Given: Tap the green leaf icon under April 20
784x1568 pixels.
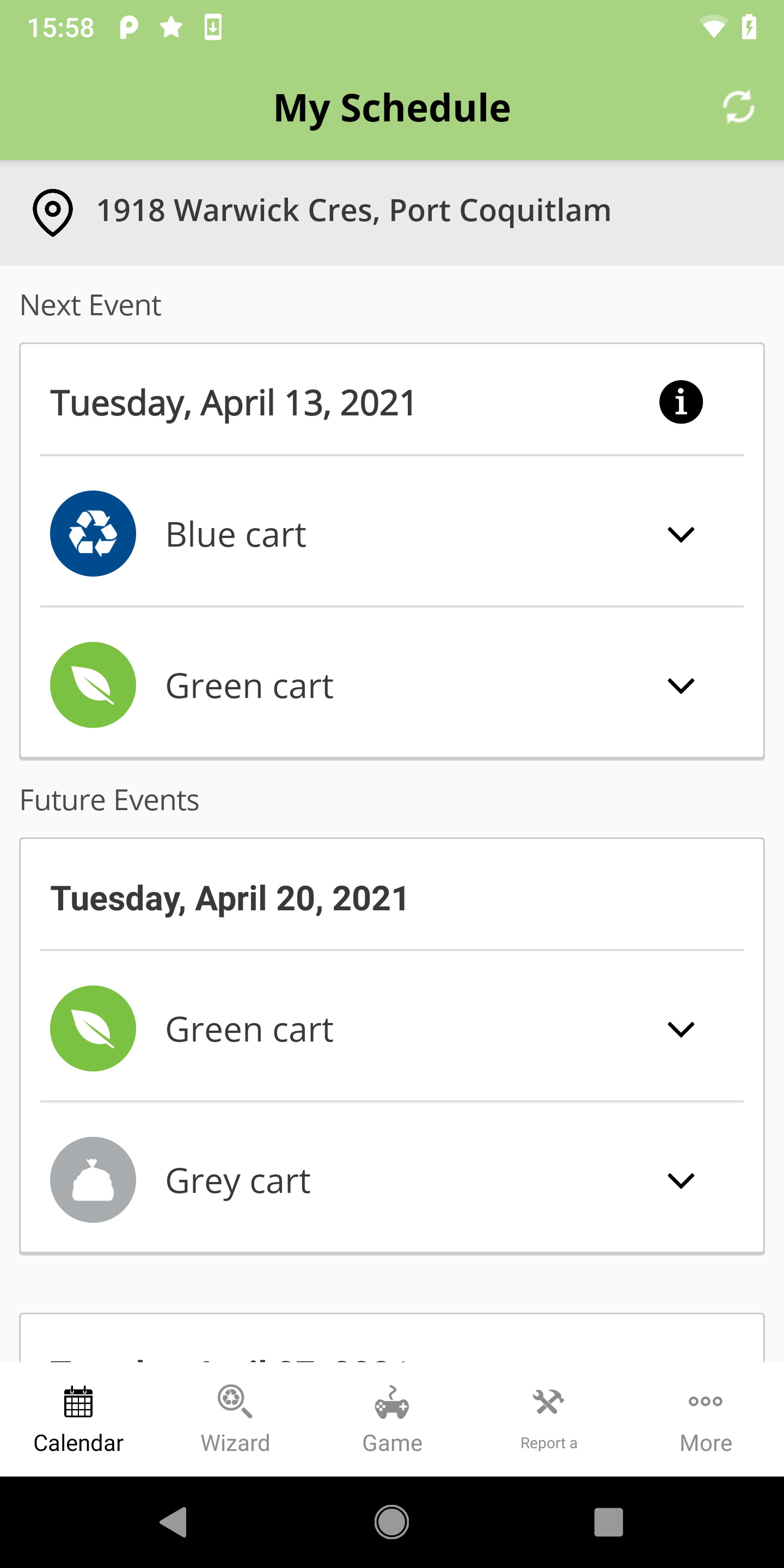Looking at the screenshot, I should coord(93,1028).
